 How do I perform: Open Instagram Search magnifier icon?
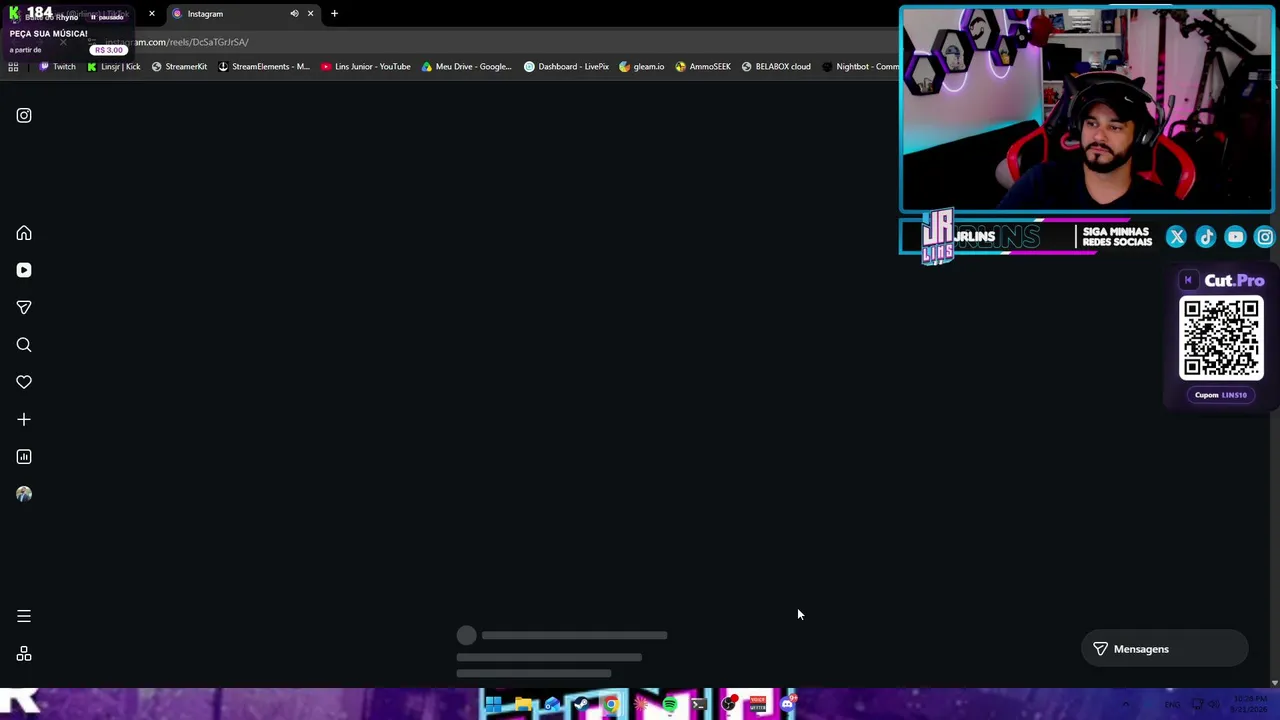tap(24, 345)
